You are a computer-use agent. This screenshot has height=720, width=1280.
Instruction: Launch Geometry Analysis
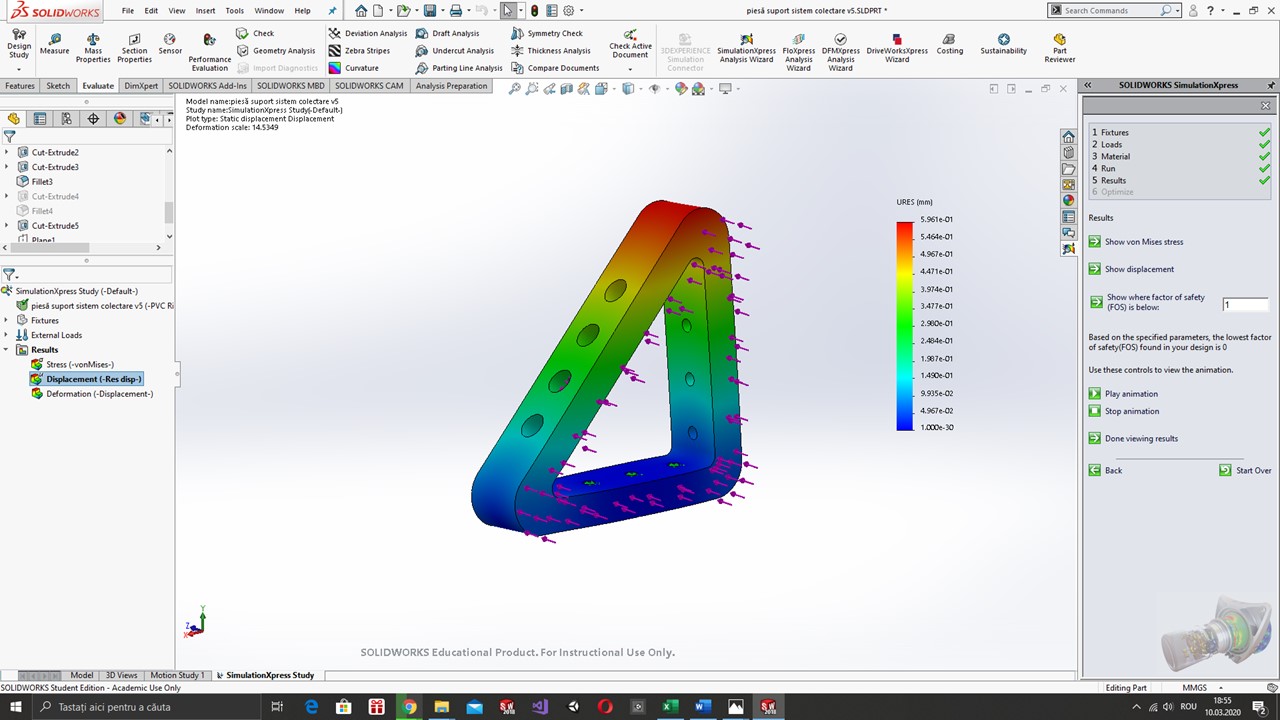(x=276, y=51)
